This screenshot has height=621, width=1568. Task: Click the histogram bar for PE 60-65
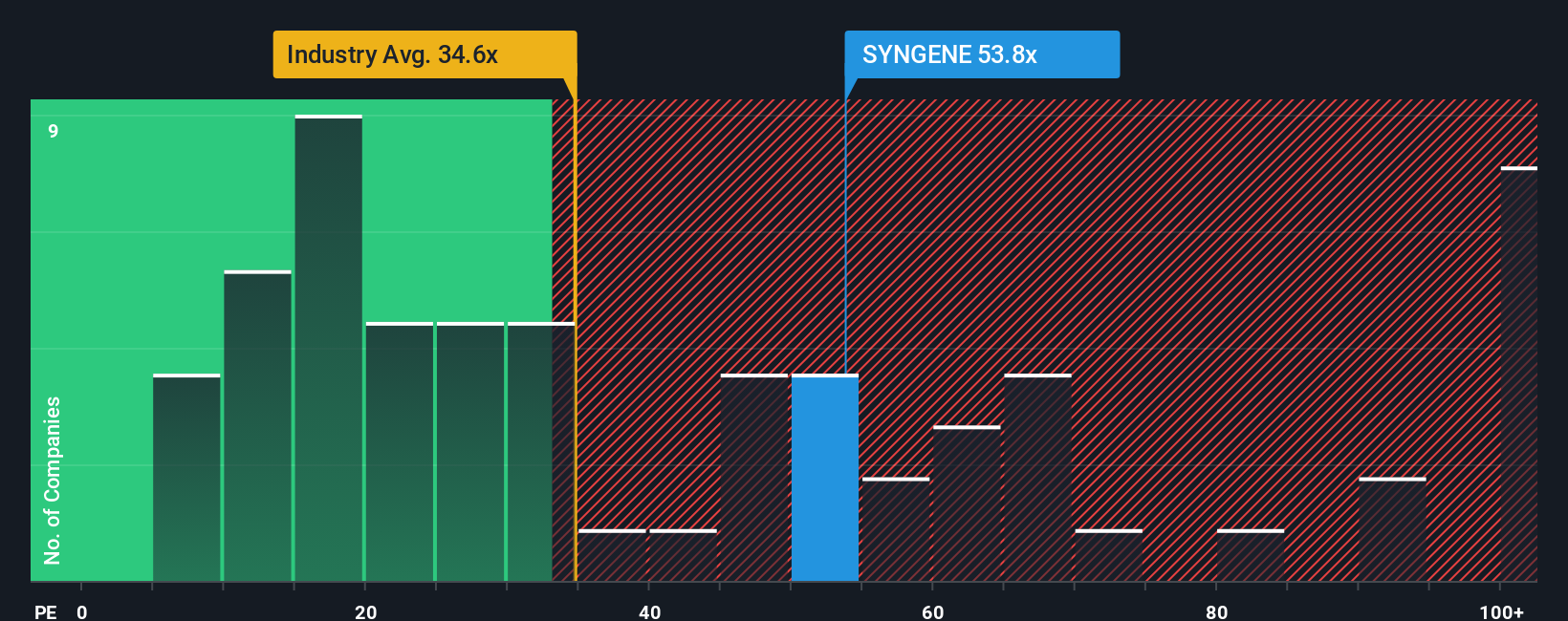967,503
